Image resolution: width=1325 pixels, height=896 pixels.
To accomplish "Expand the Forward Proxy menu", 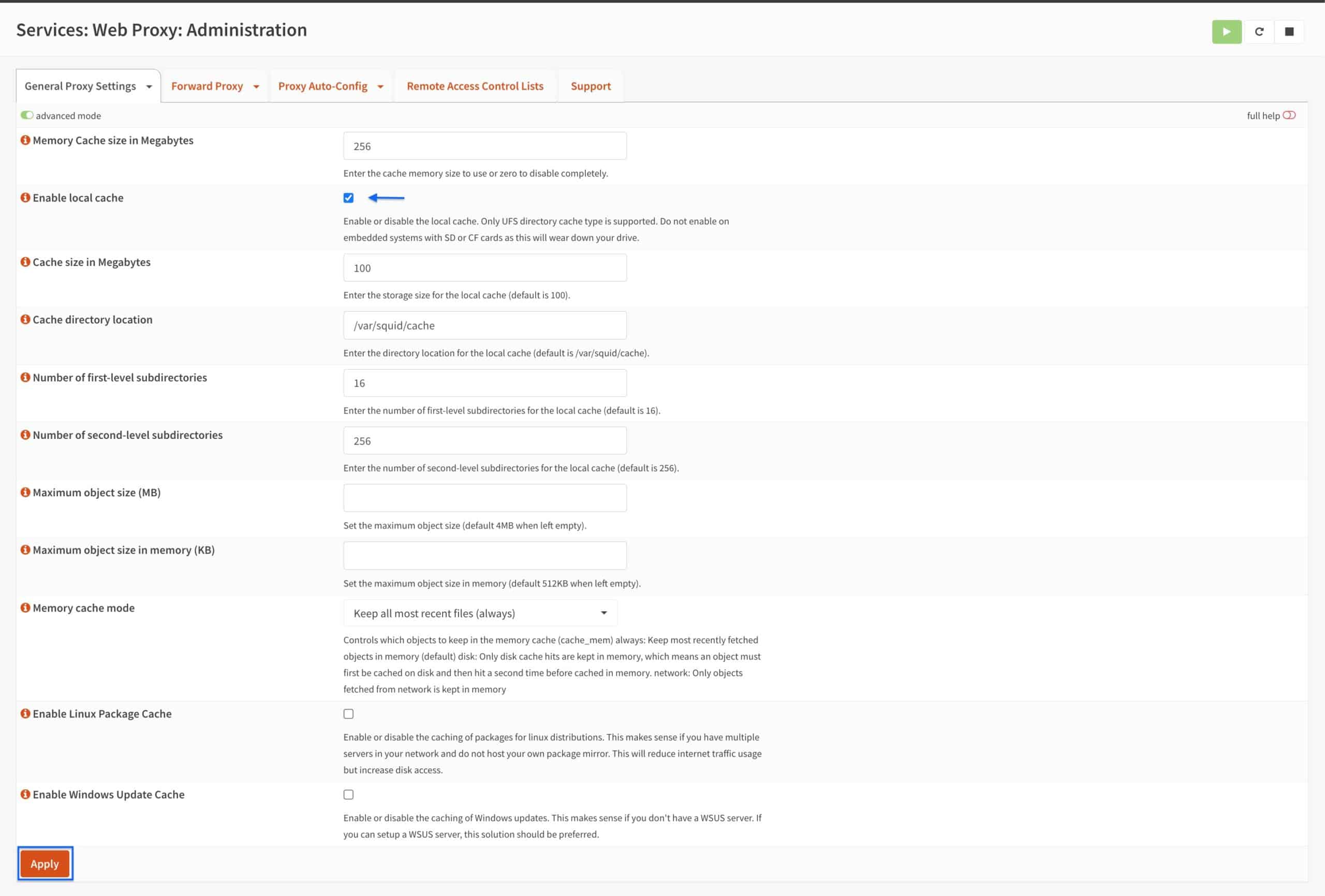I will pyautogui.click(x=214, y=85).
